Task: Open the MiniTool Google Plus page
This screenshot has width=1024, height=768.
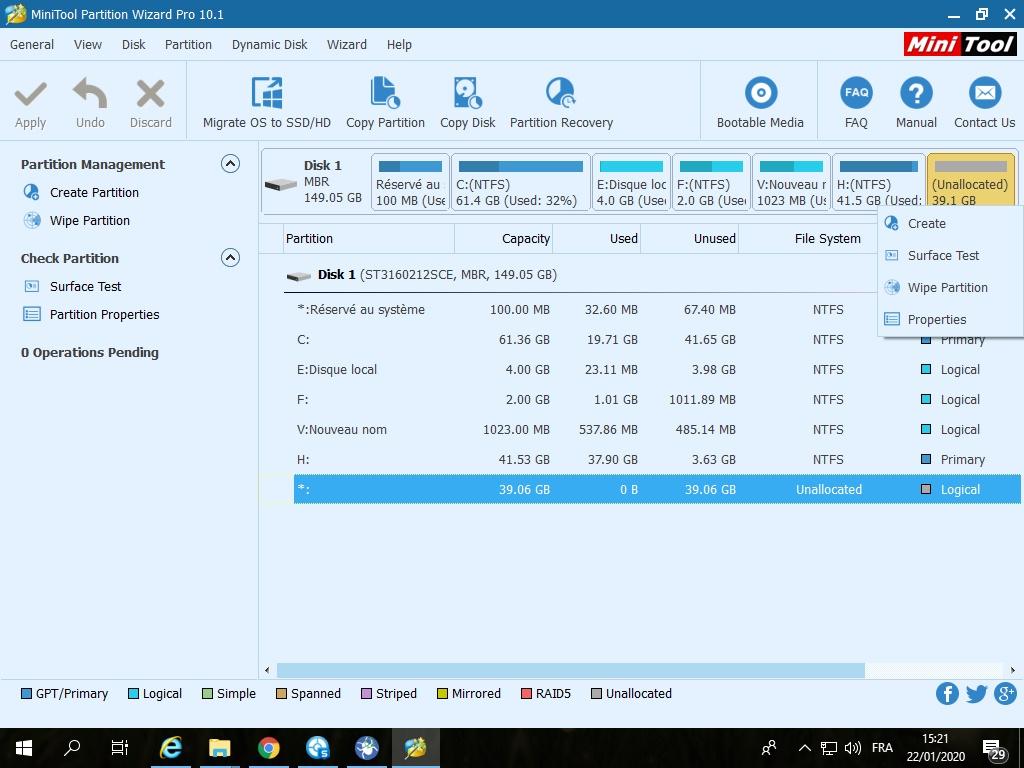Action: coord(1005,694)
